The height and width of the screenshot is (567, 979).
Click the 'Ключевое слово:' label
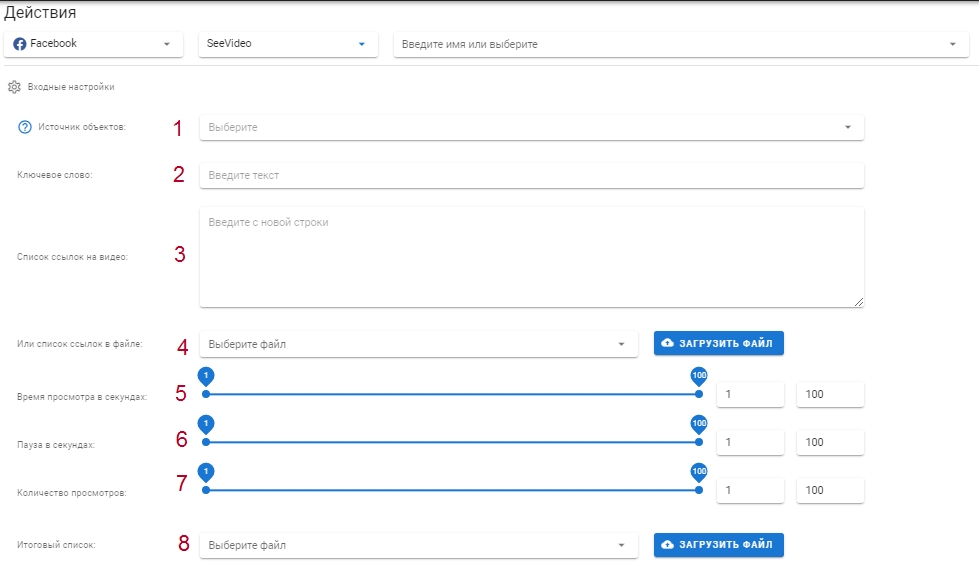(x=54, y=175)
